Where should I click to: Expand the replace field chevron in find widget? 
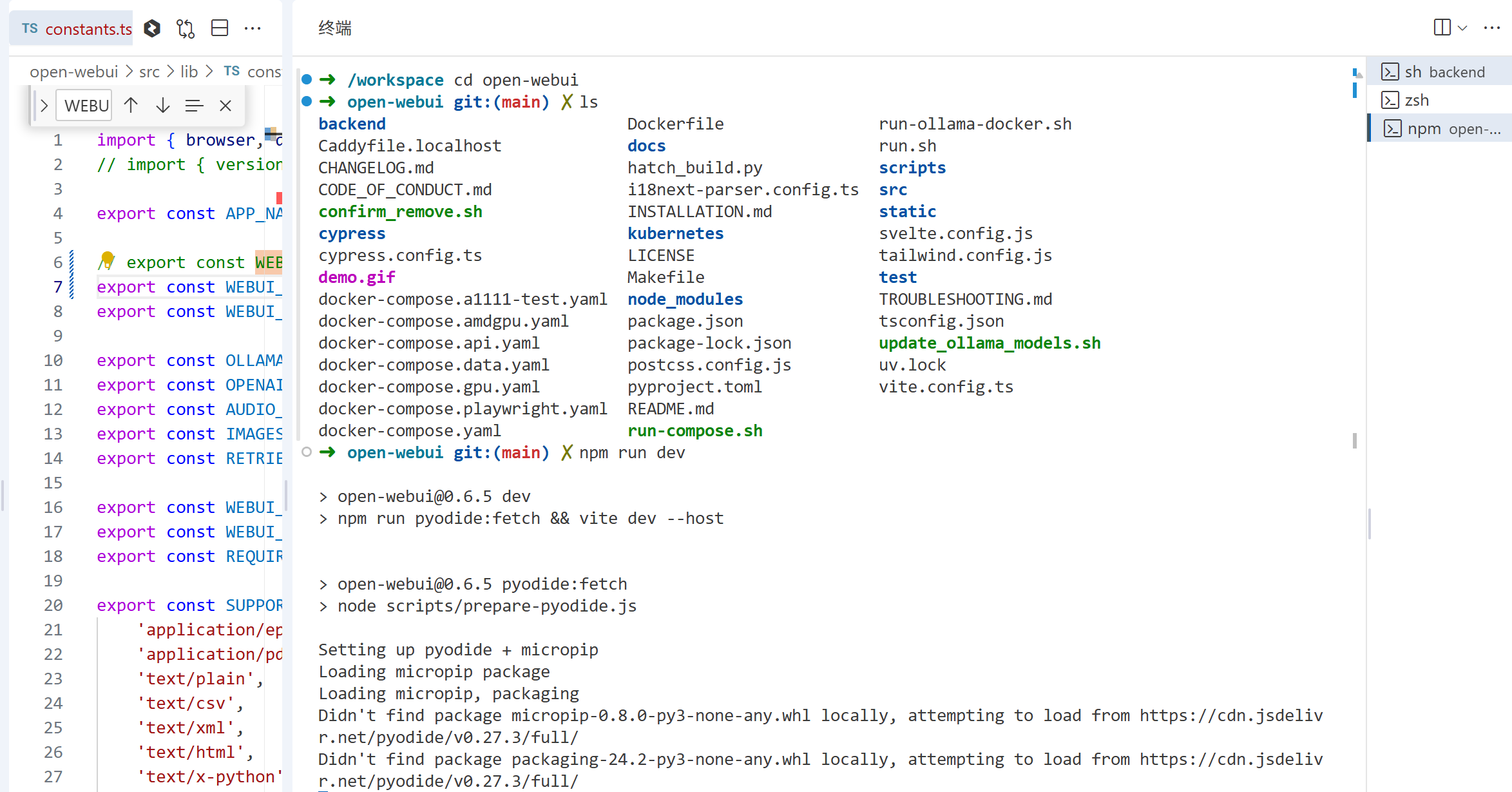pos(44,105)
